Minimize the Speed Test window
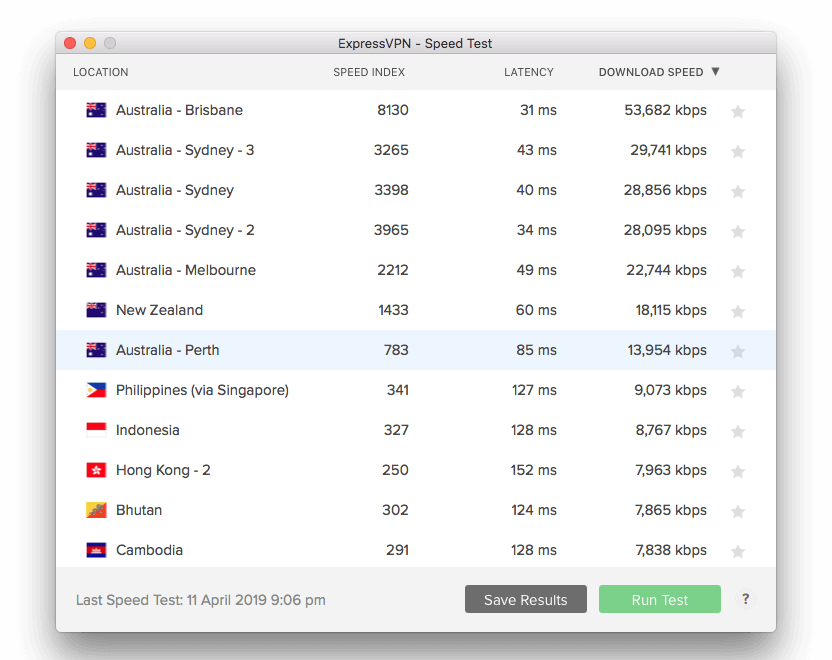The height and width of the screenshot is (660, 832). point(90,43)
